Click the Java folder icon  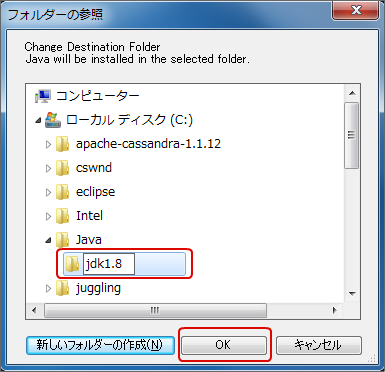62,240
